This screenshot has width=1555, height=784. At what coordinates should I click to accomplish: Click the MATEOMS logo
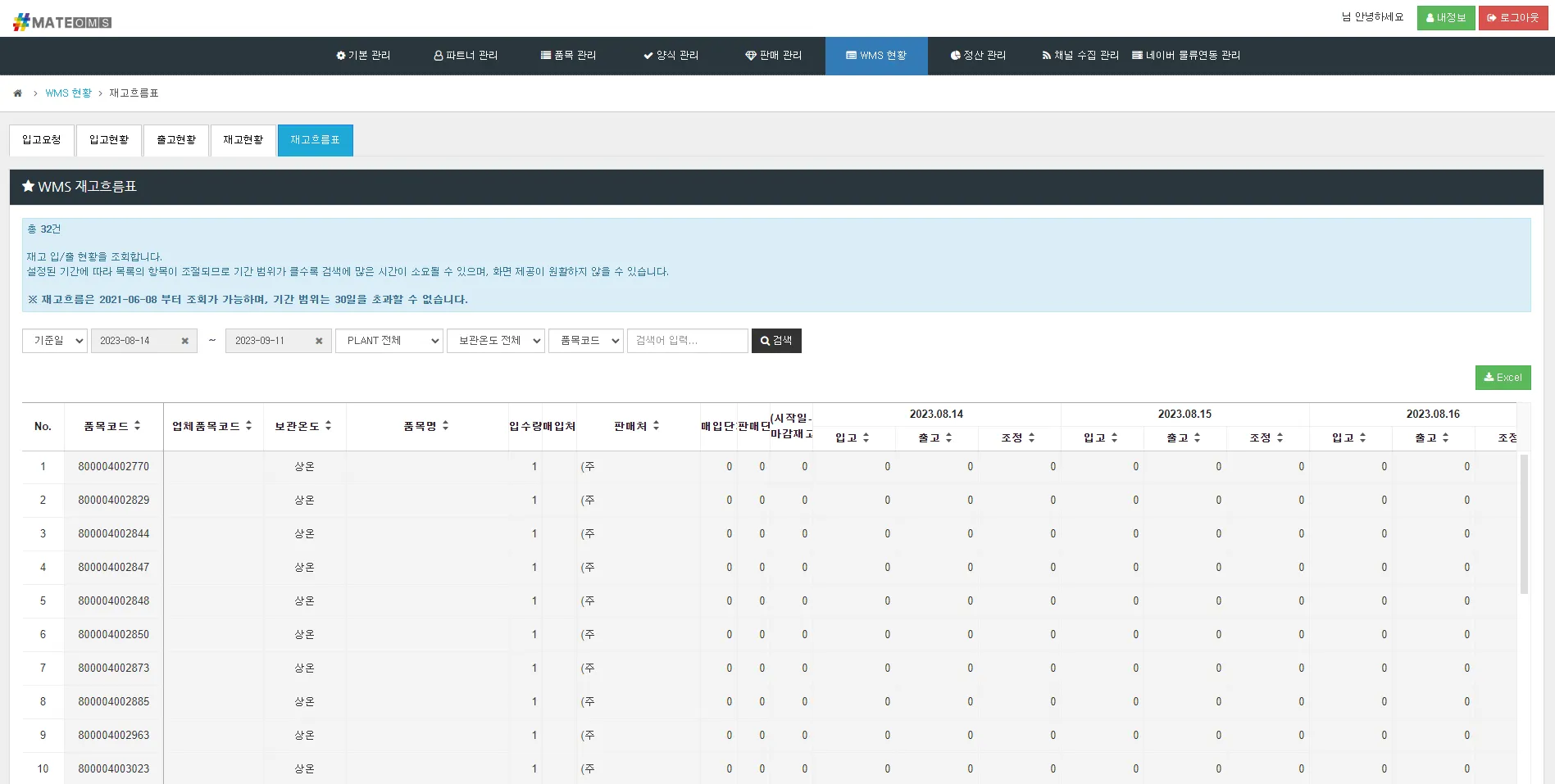(62, 22)
